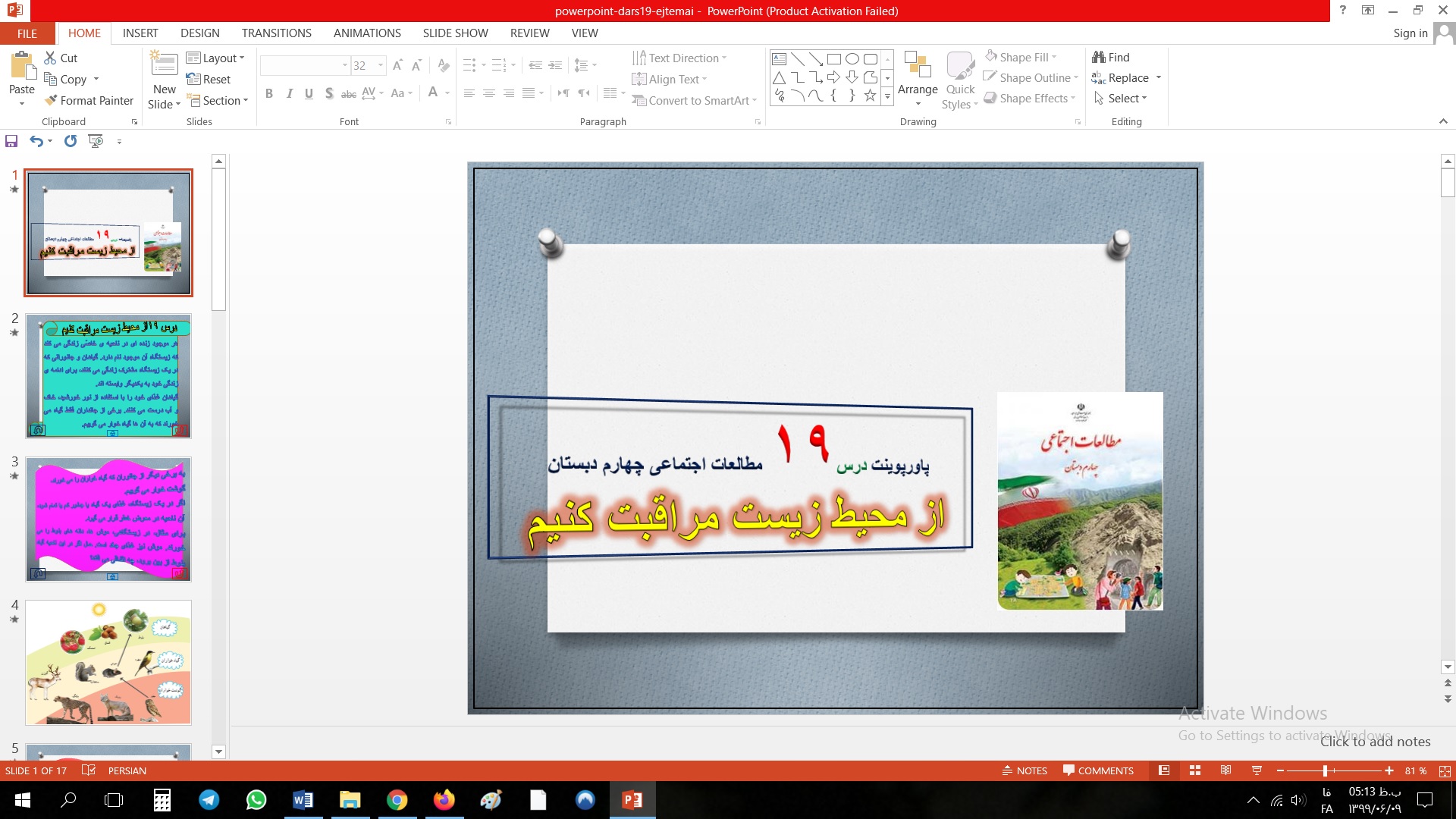The width and height of the screenshot is (1456, 819).
Task: Toggle the Notes pane
Action: pyautogui.click(x=1025, y=770)
